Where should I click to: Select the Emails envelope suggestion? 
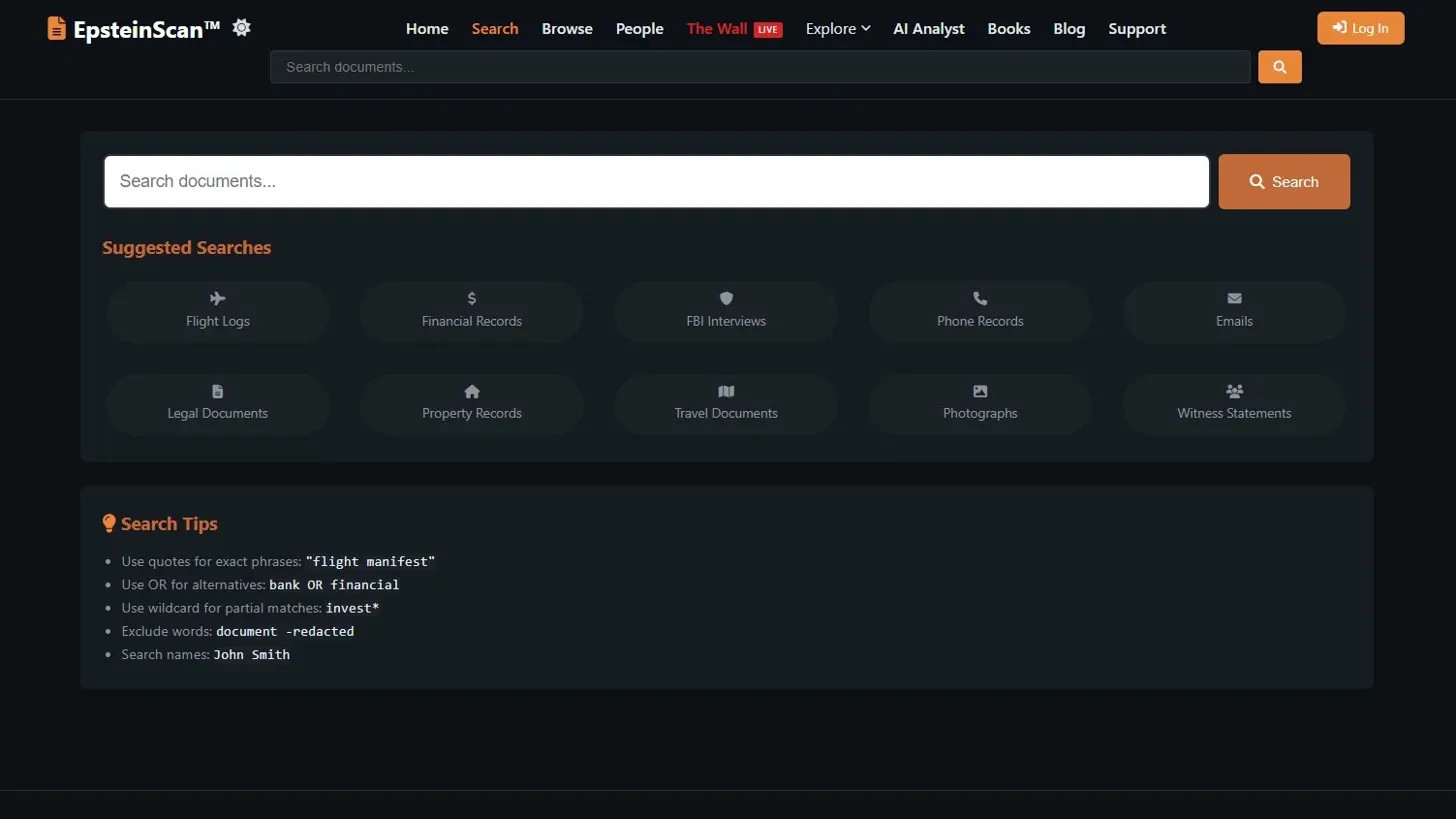tap(1234, 312)
